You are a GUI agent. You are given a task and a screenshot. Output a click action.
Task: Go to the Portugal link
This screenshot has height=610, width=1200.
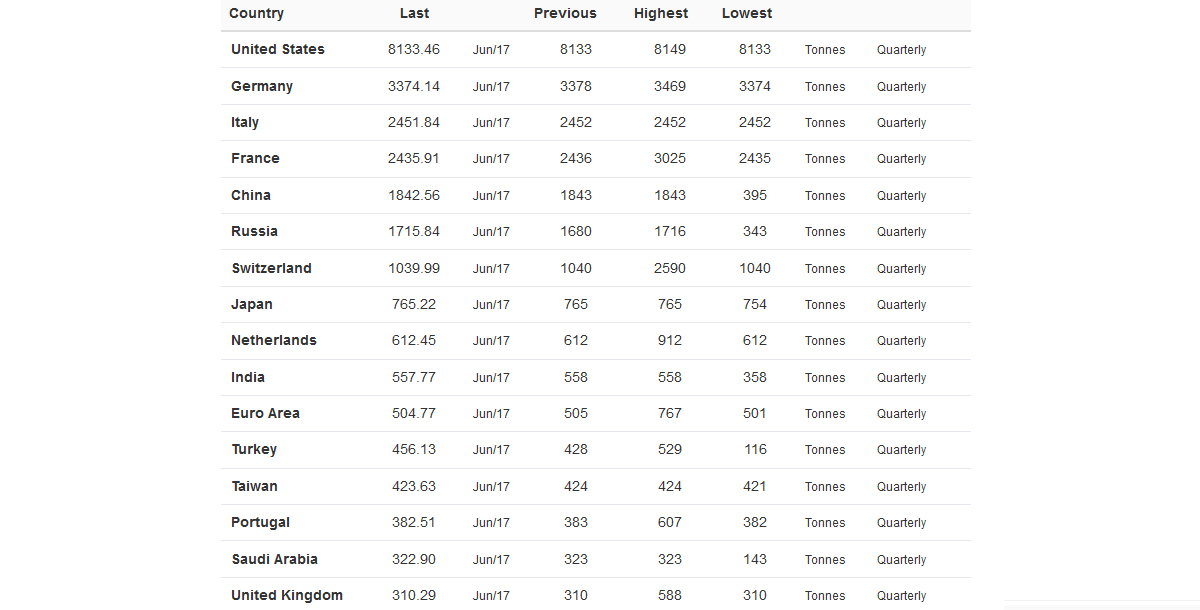260,522
